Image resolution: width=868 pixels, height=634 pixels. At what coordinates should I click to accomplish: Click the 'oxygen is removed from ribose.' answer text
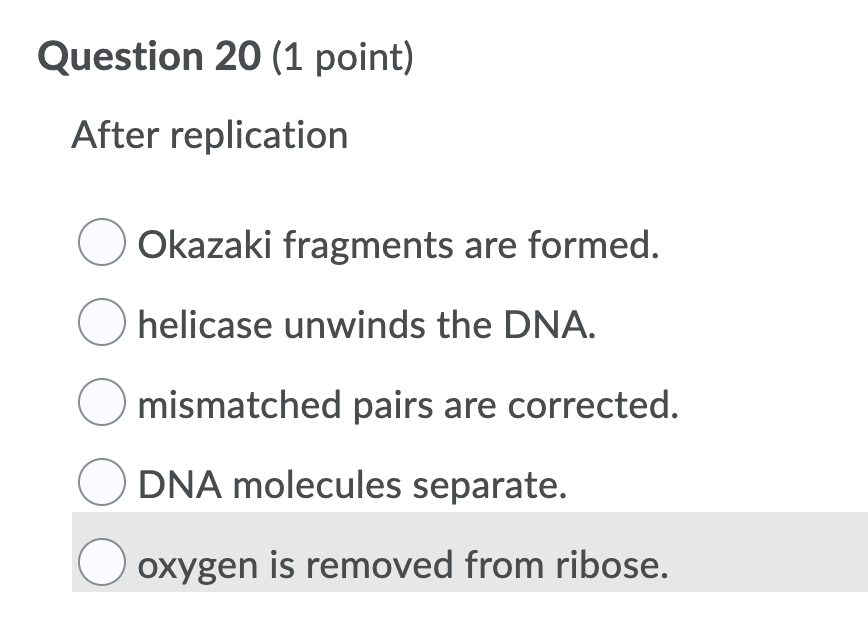402,565
